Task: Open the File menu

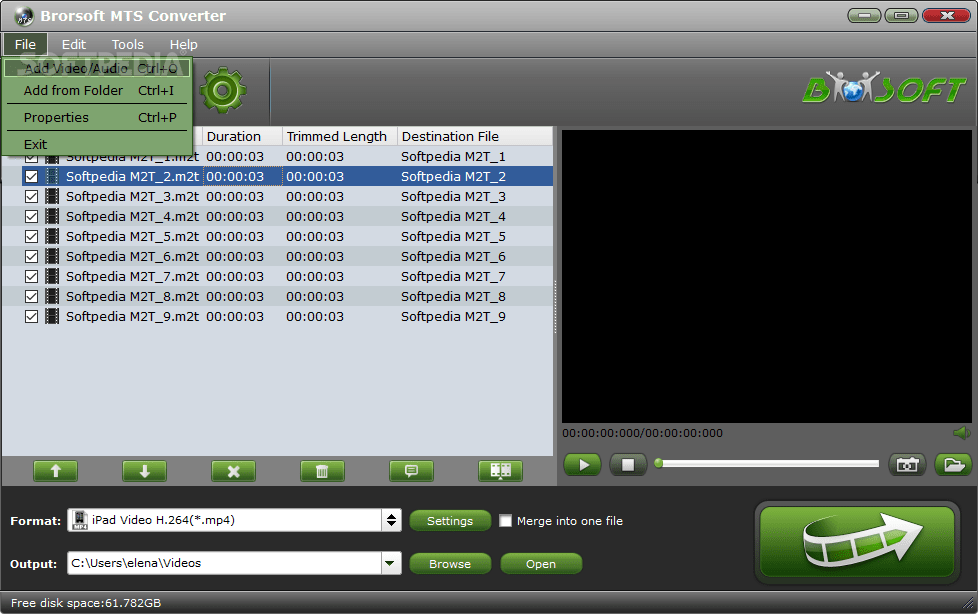Action: pyautogui.click(x=25, y=44)
